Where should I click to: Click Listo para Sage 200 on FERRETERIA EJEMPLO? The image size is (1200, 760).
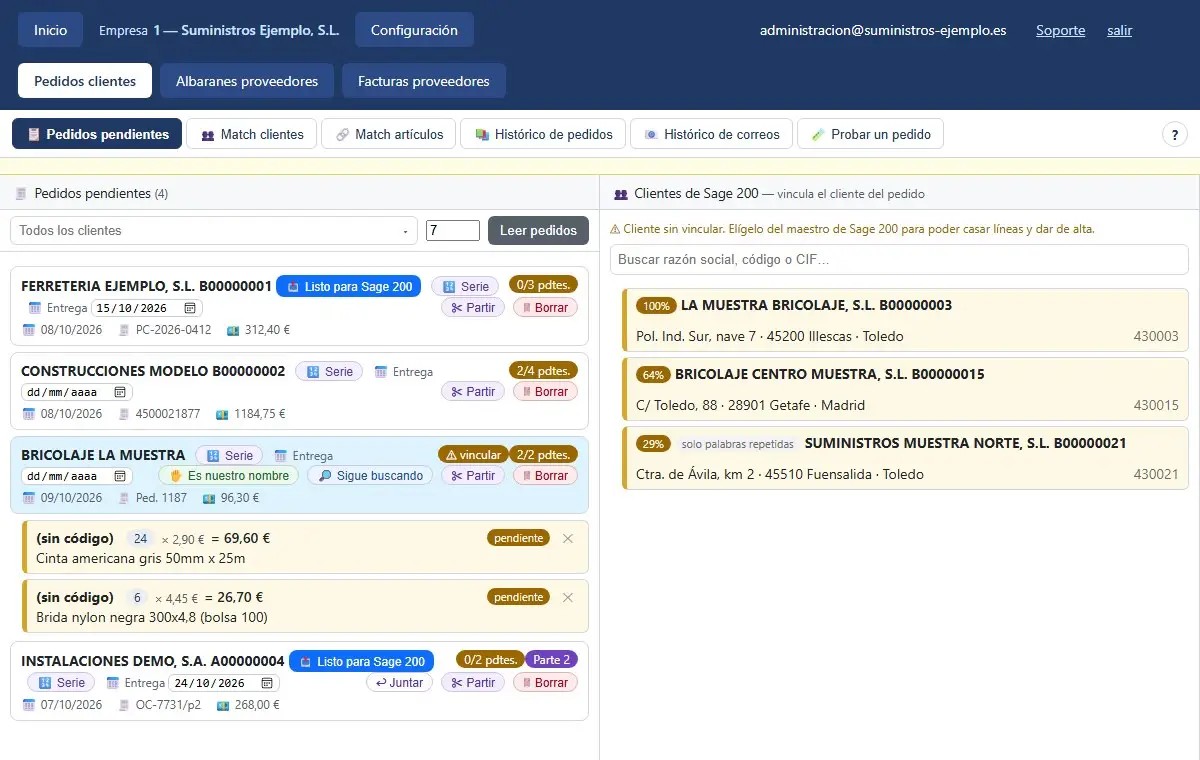(x=349, y=287)
